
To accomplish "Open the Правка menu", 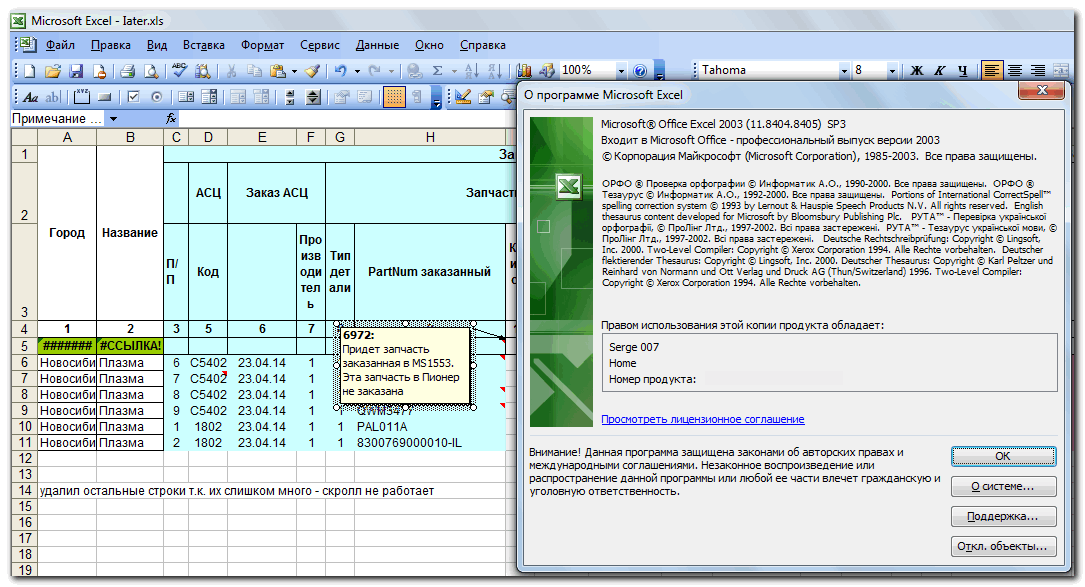I will (111, 45).
